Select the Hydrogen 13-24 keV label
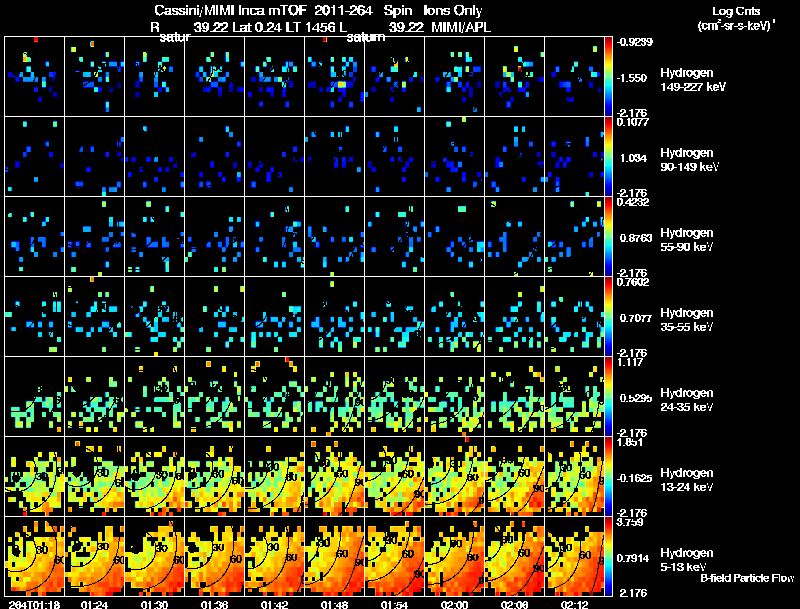 pos(687,480)
